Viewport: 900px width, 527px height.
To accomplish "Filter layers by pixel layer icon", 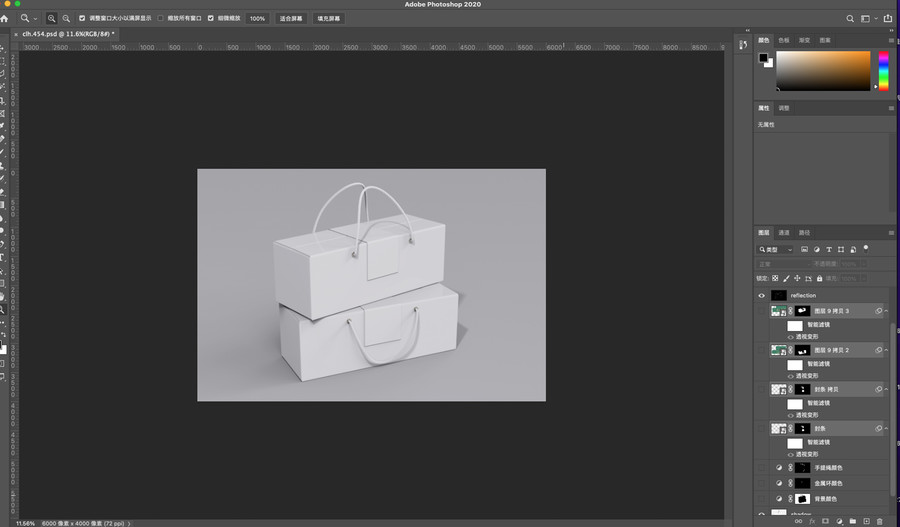I will [804, 249].
